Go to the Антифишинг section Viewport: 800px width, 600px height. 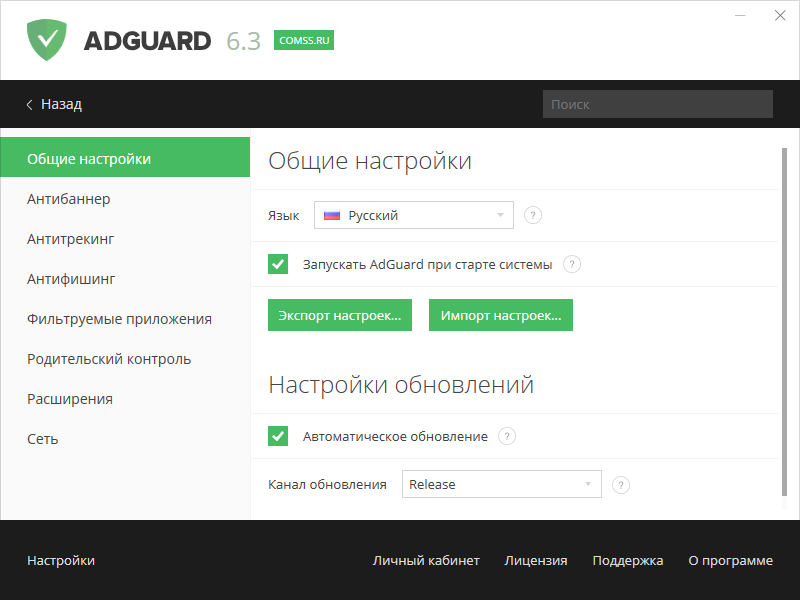125,279
